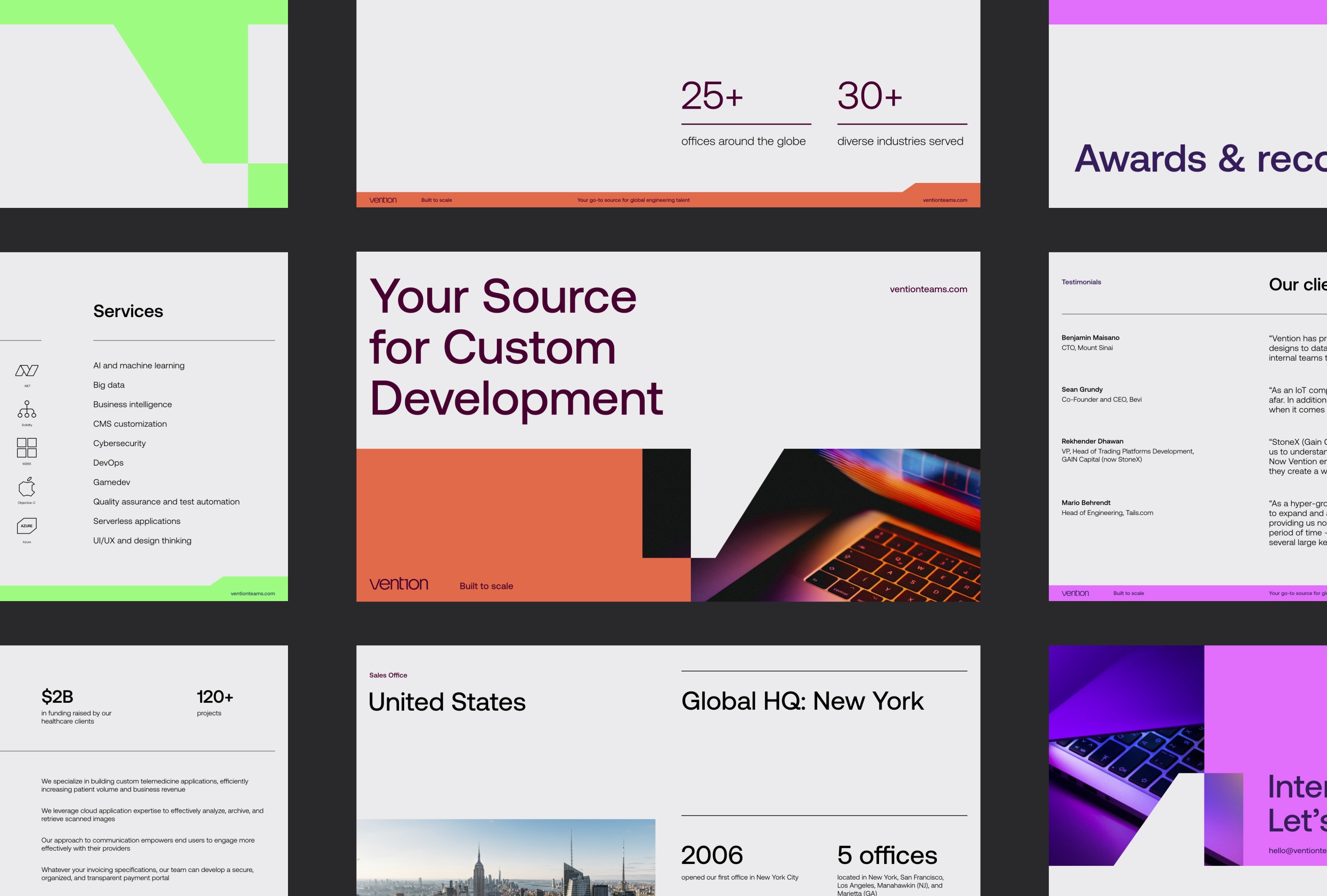
Task: Select the M365 four-squares icon
Action: point(27,447)
